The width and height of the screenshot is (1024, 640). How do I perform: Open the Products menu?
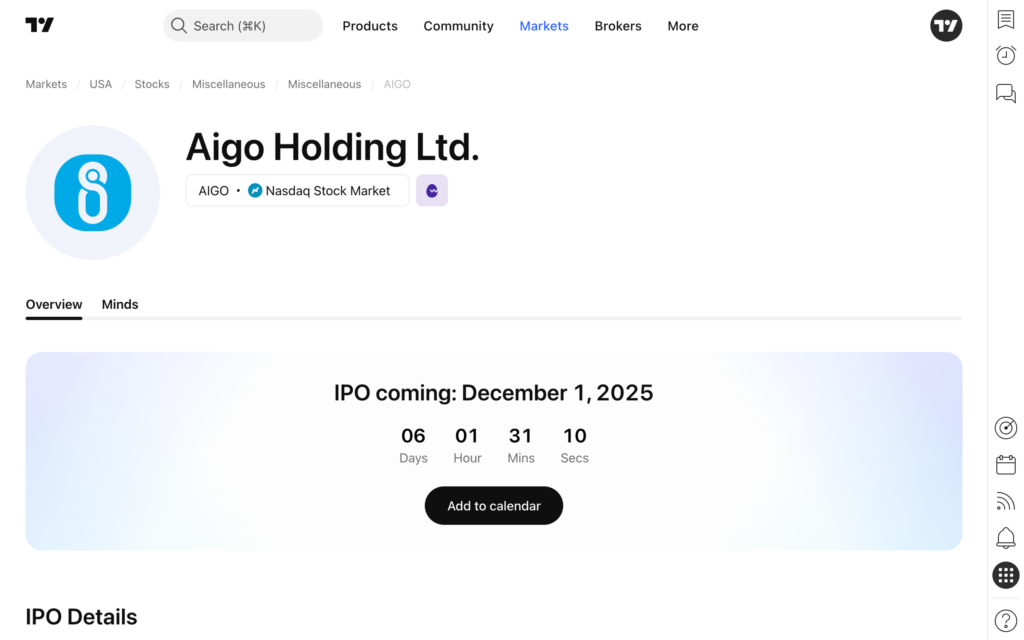pos(370,26)
